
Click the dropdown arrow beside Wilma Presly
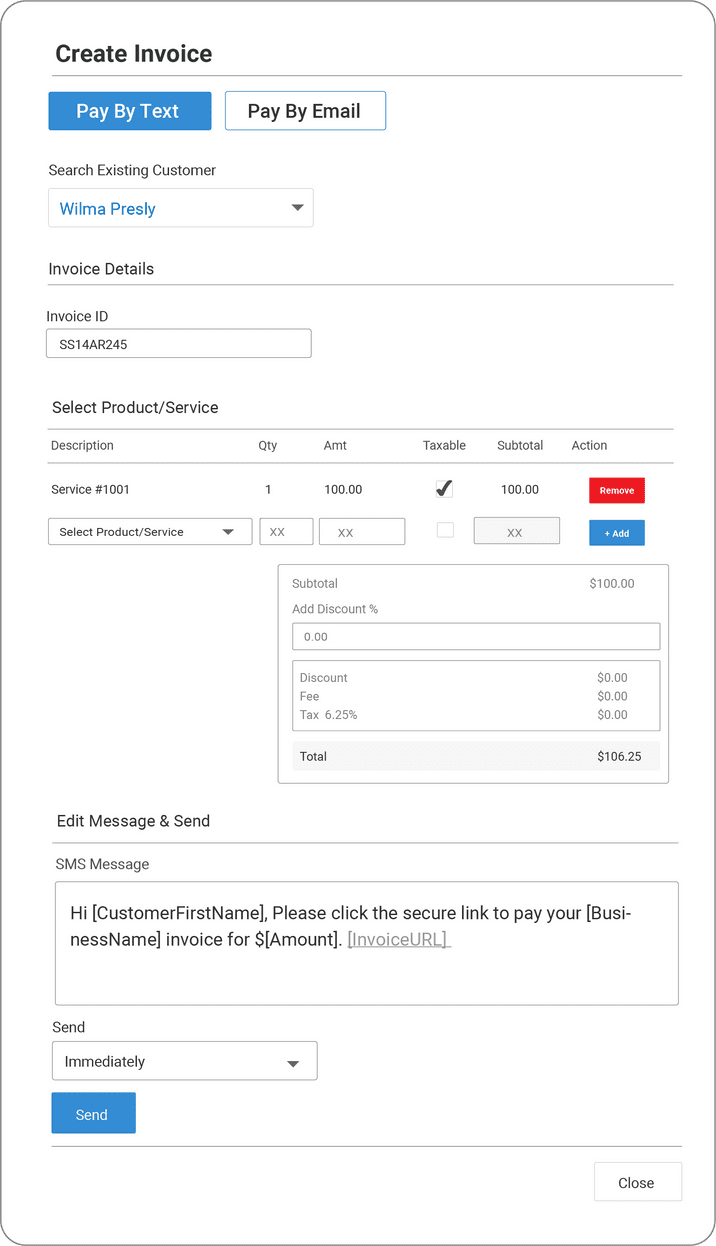297,208
